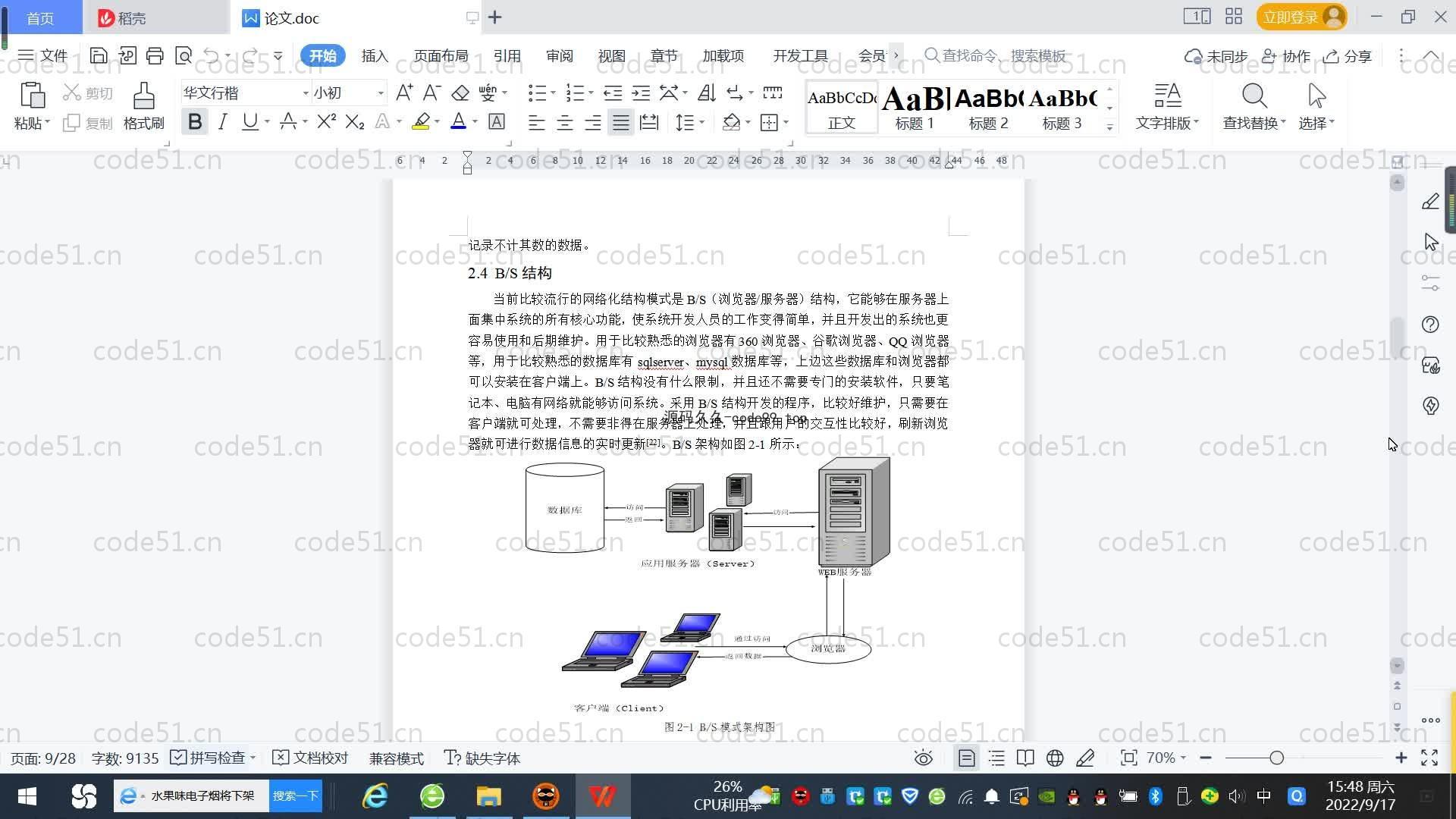Expand the Select 选择 dropdown

pyautogui.click(x=1316, y=123)
